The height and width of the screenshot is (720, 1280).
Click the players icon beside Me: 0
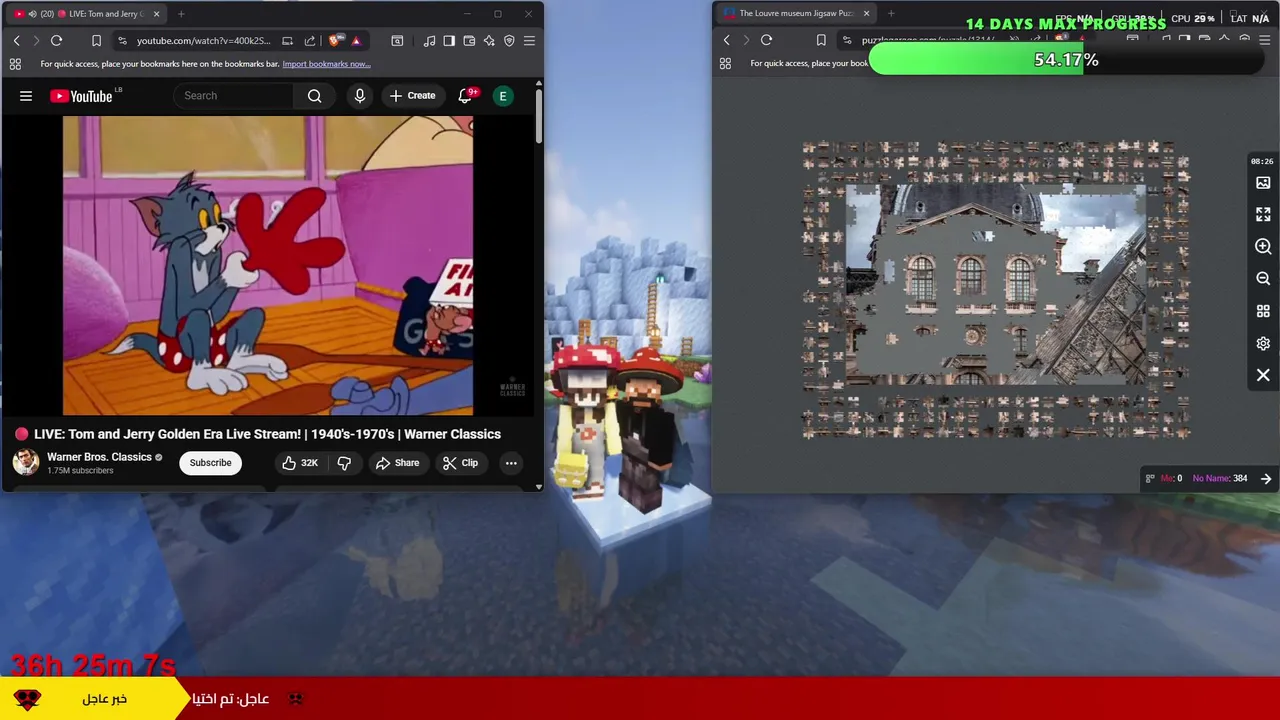coord(1150,478)
